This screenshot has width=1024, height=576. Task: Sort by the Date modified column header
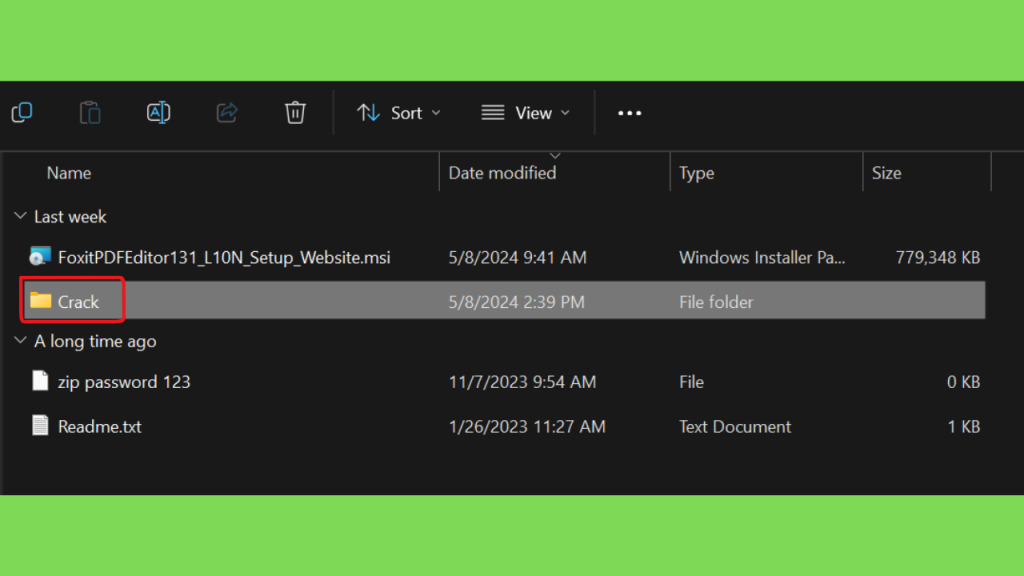pyautogui.click(x=502, y=173)
